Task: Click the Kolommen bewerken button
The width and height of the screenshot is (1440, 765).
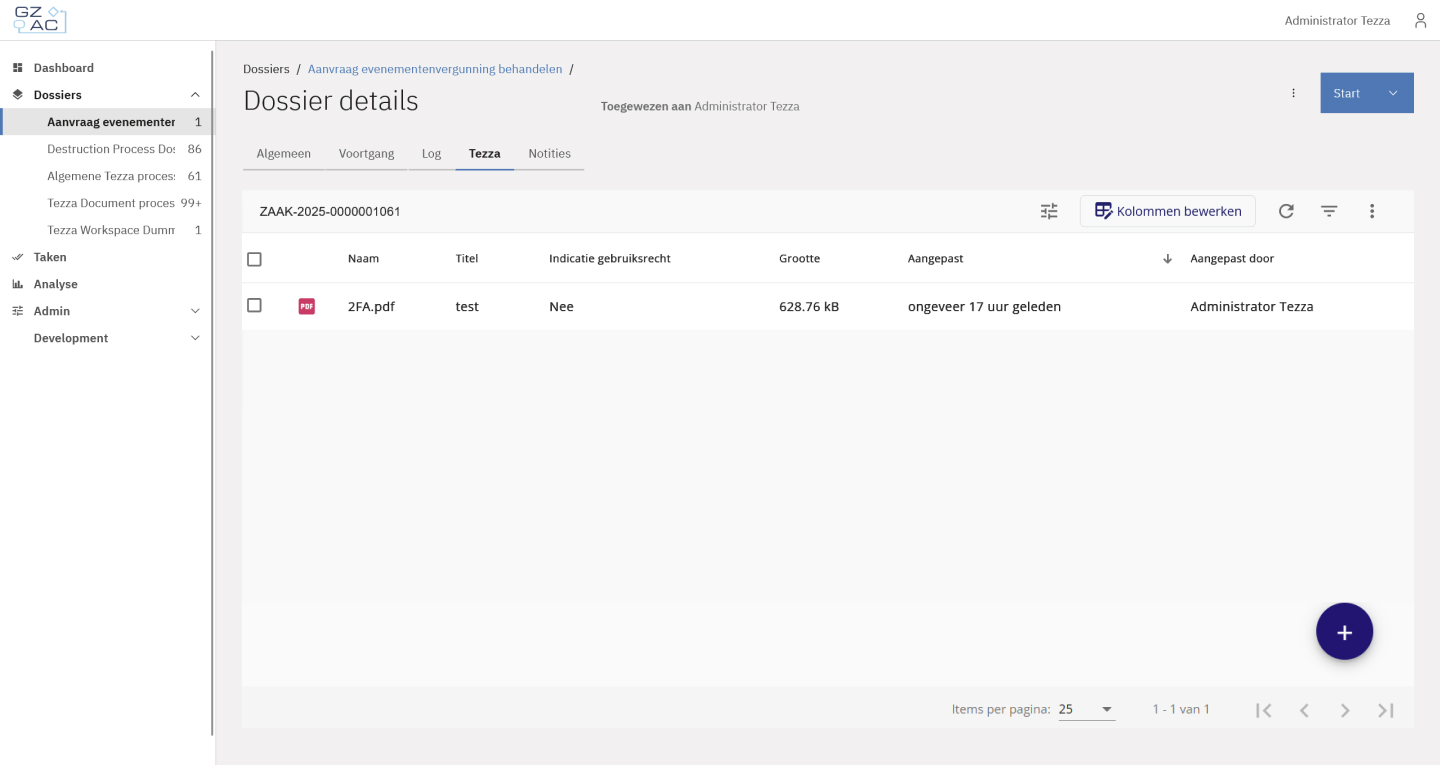Action: [x=1167, y=211]
